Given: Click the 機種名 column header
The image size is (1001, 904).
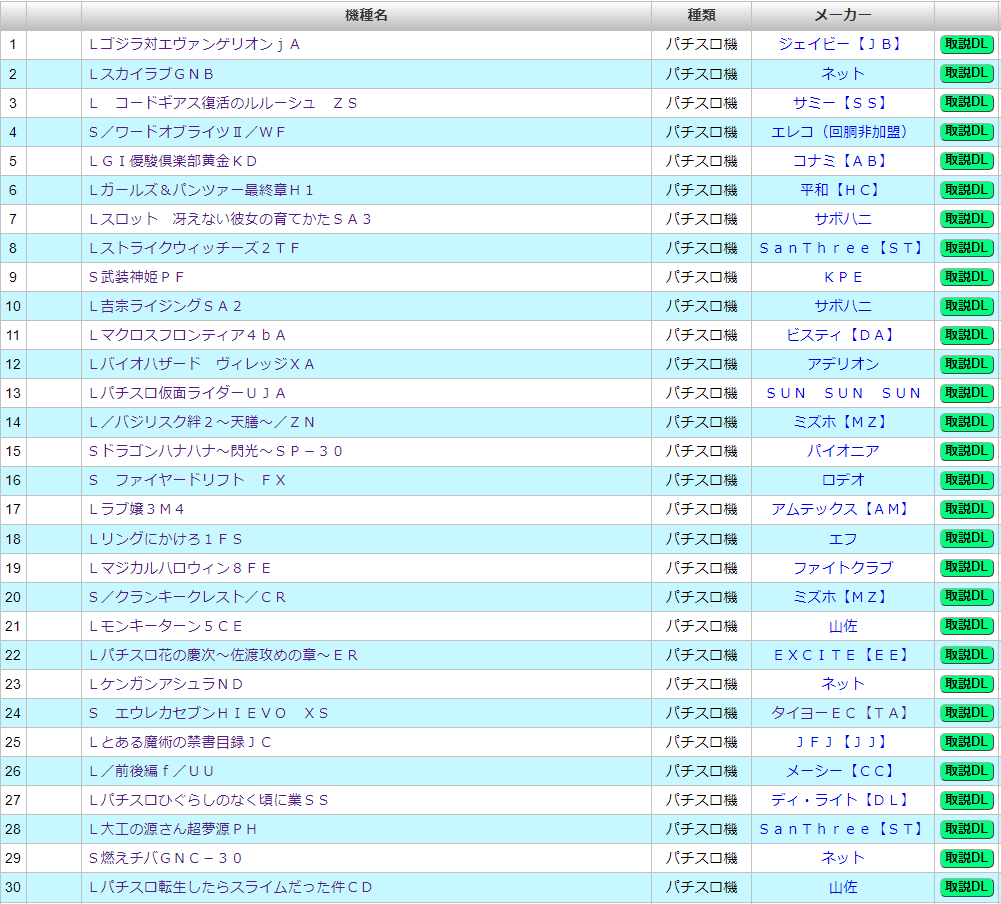Looking at the screenshot, I should pyautogui.click(x=366, y=15).
